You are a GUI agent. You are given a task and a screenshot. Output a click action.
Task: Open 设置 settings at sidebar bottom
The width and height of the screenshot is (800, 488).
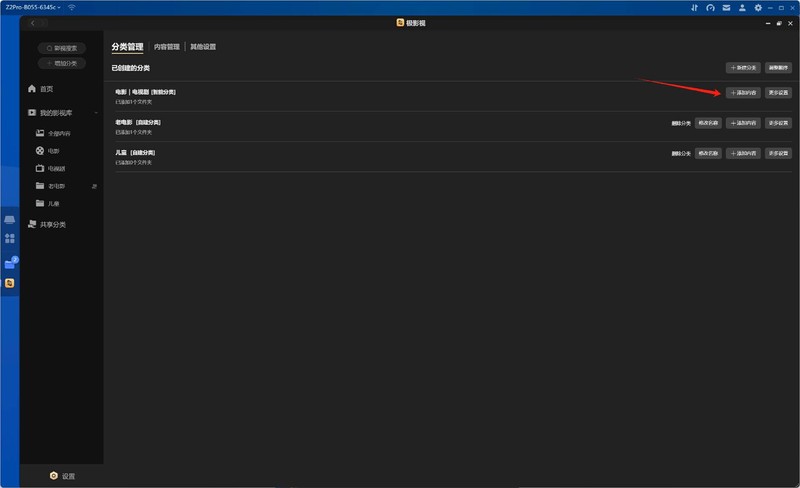[62, 476]
